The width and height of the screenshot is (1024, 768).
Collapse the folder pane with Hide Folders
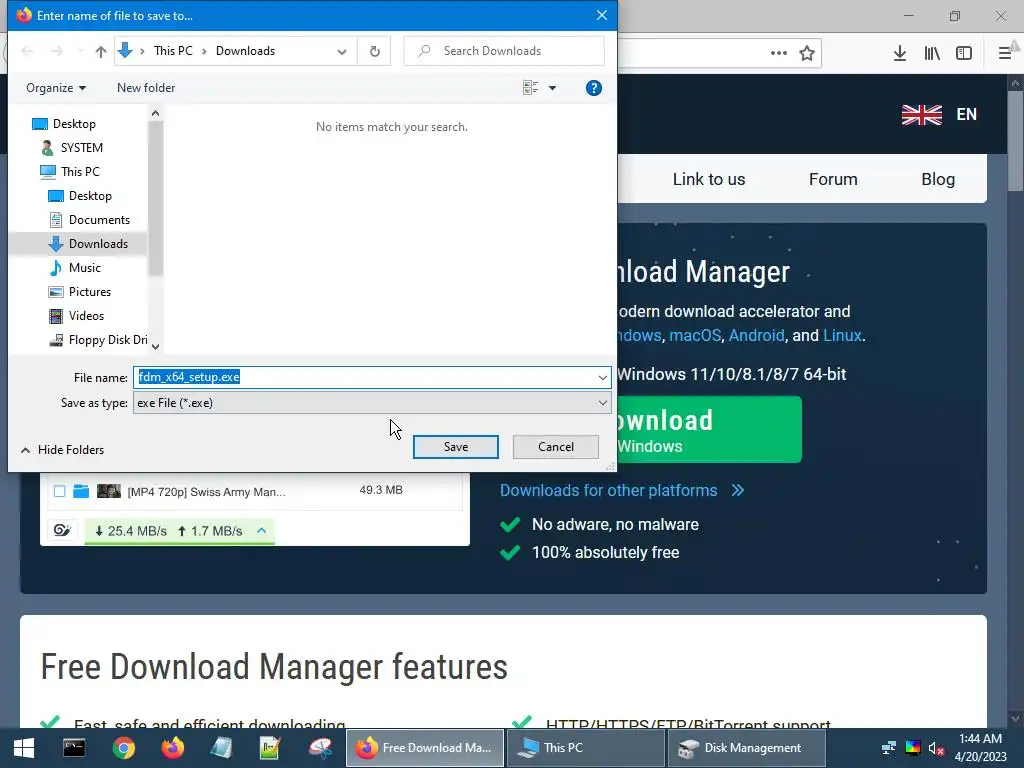63,450
